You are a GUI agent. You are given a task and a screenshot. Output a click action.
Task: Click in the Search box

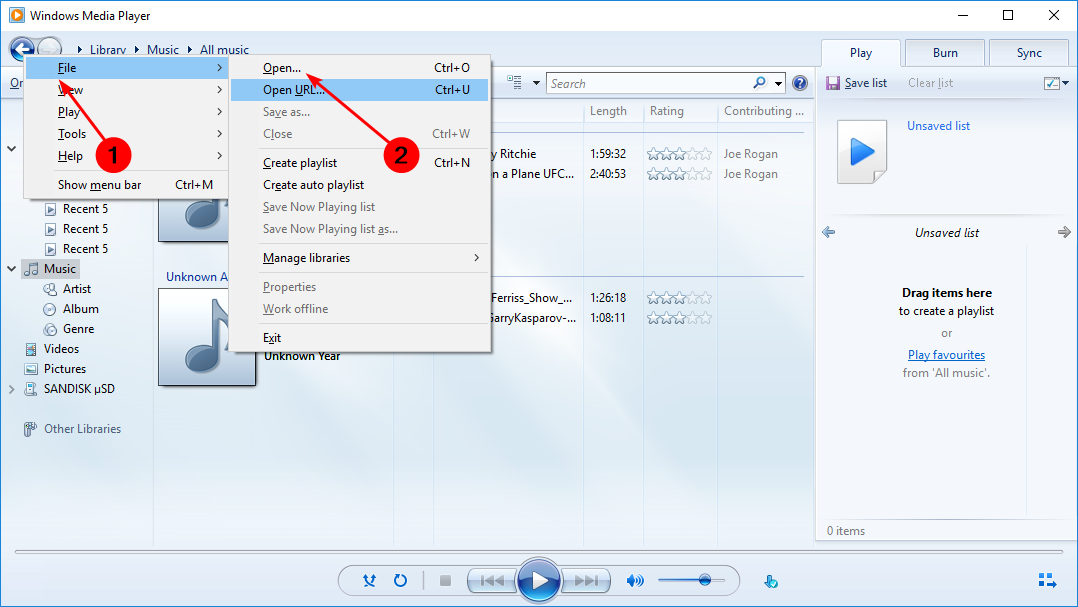coord(650,83)
